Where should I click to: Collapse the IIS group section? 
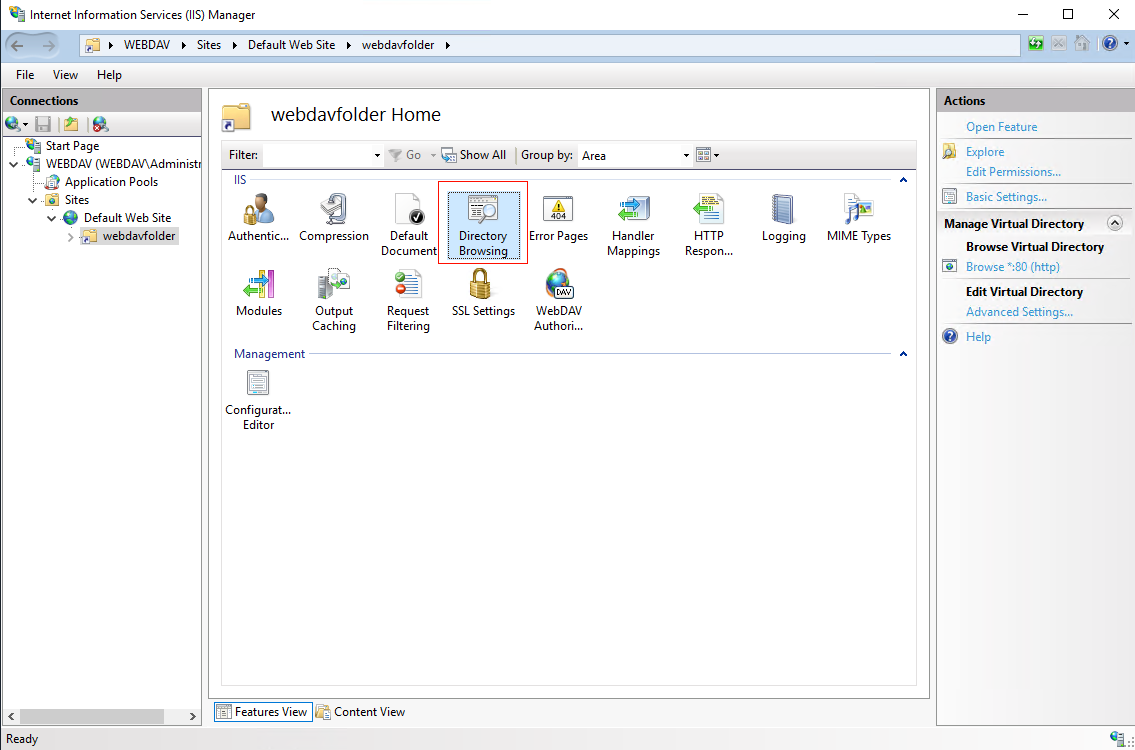(x=903, y=180)
